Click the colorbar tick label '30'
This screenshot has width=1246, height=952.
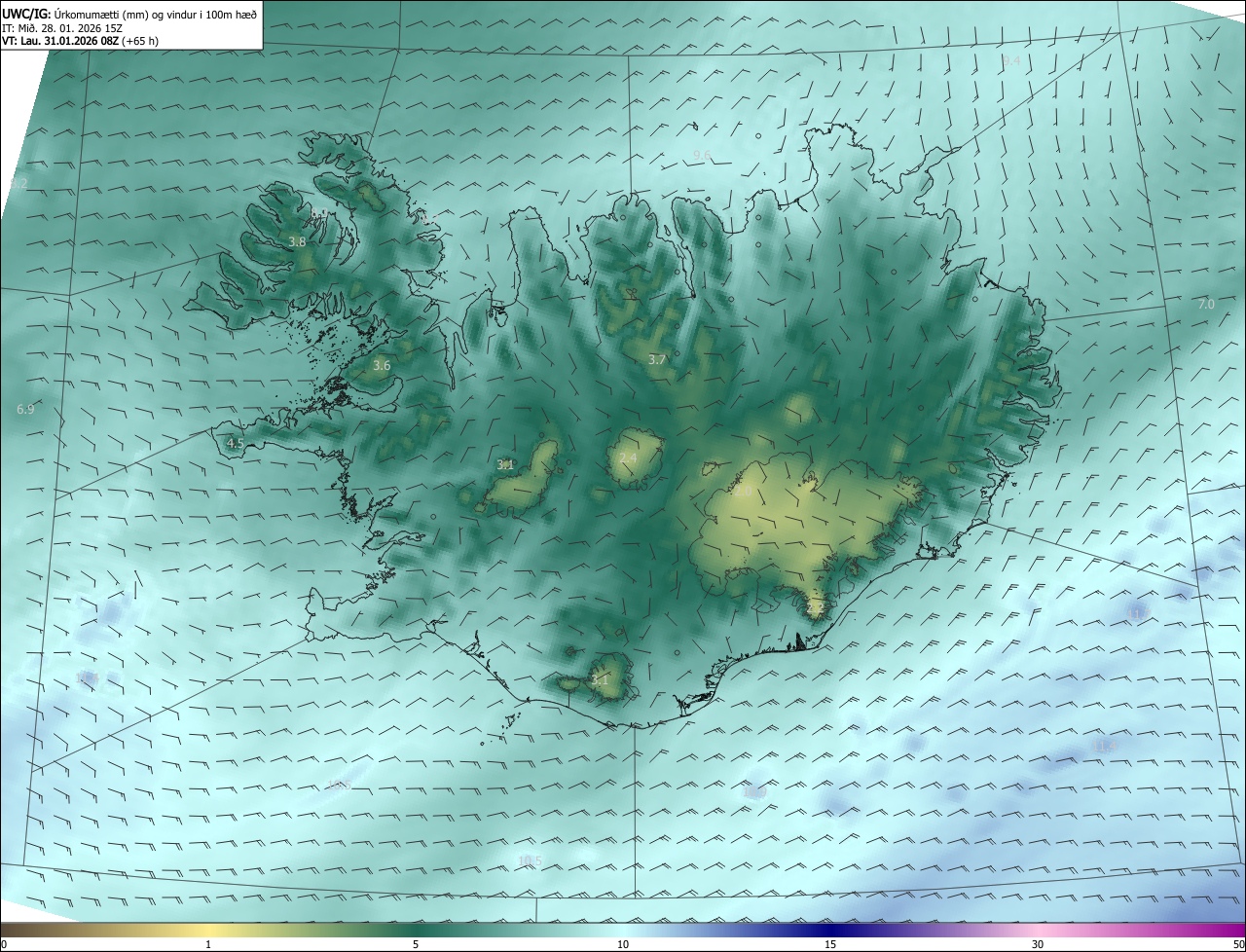click(1038, 944)
